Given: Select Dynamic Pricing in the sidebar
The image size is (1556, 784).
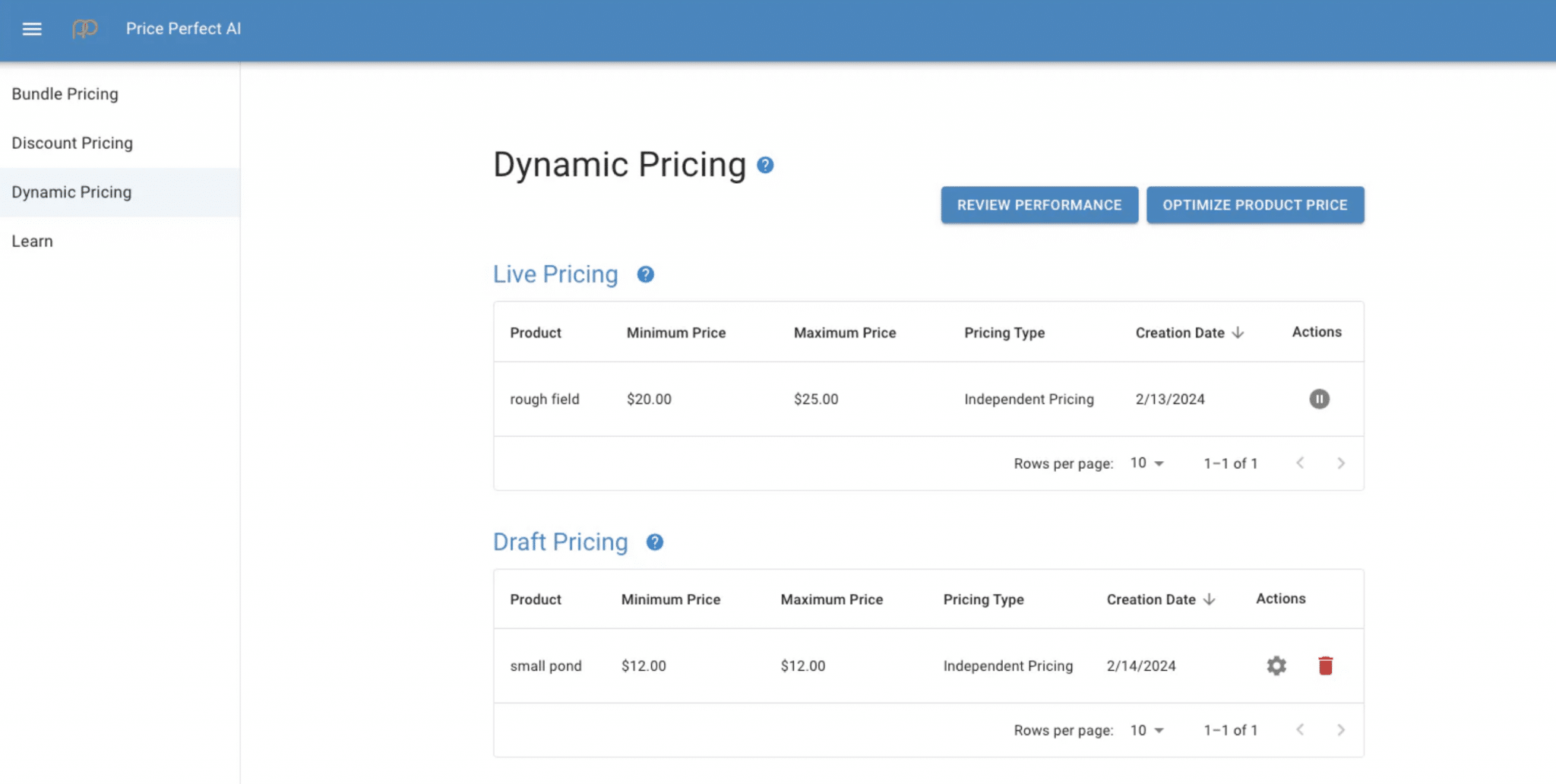Looking at the screenshot, I should (120, 192).
